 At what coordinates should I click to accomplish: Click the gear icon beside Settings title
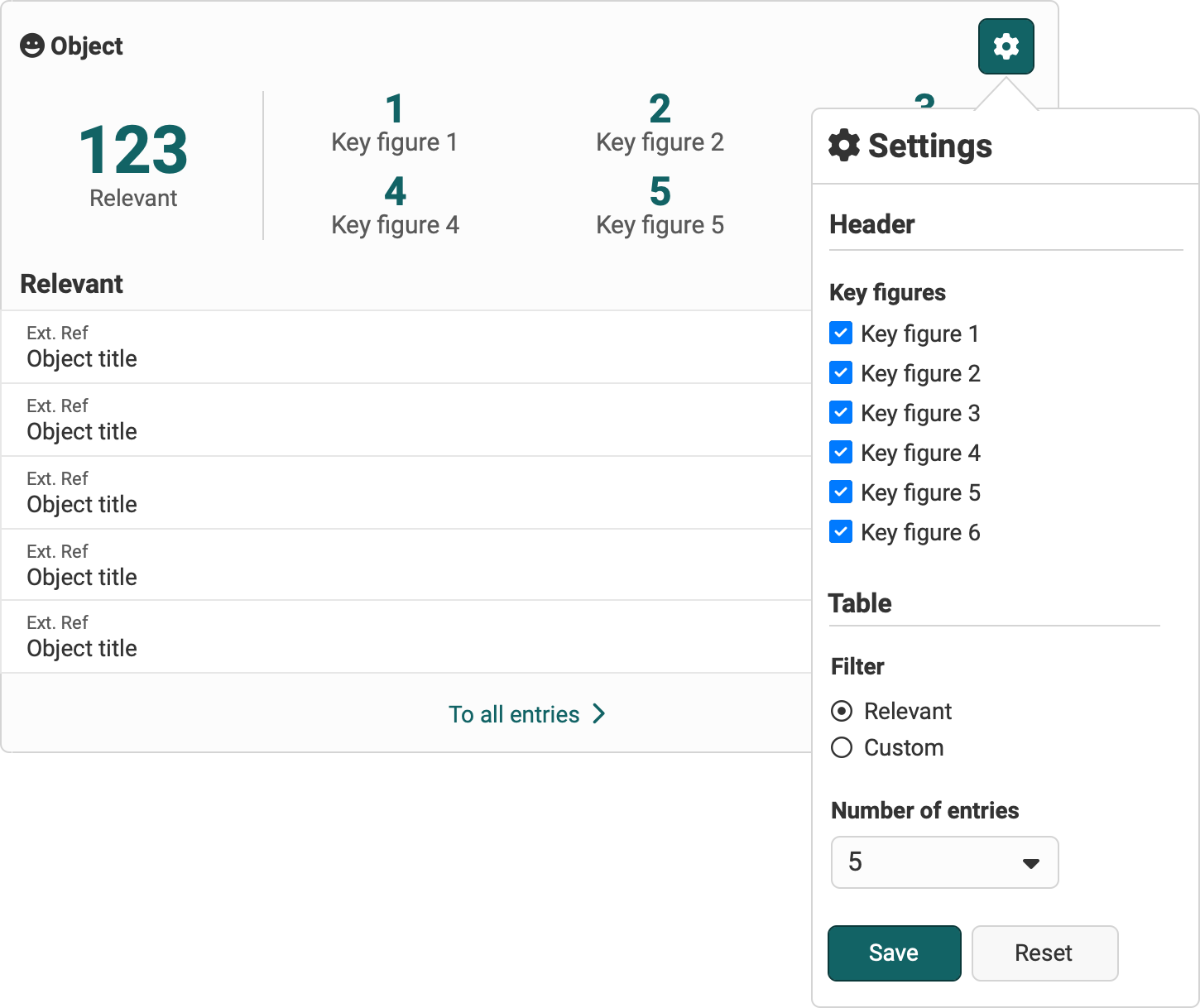coord(842,146)
